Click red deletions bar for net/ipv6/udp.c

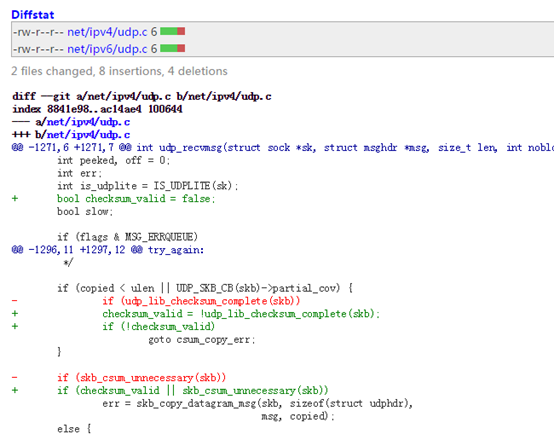181,48
